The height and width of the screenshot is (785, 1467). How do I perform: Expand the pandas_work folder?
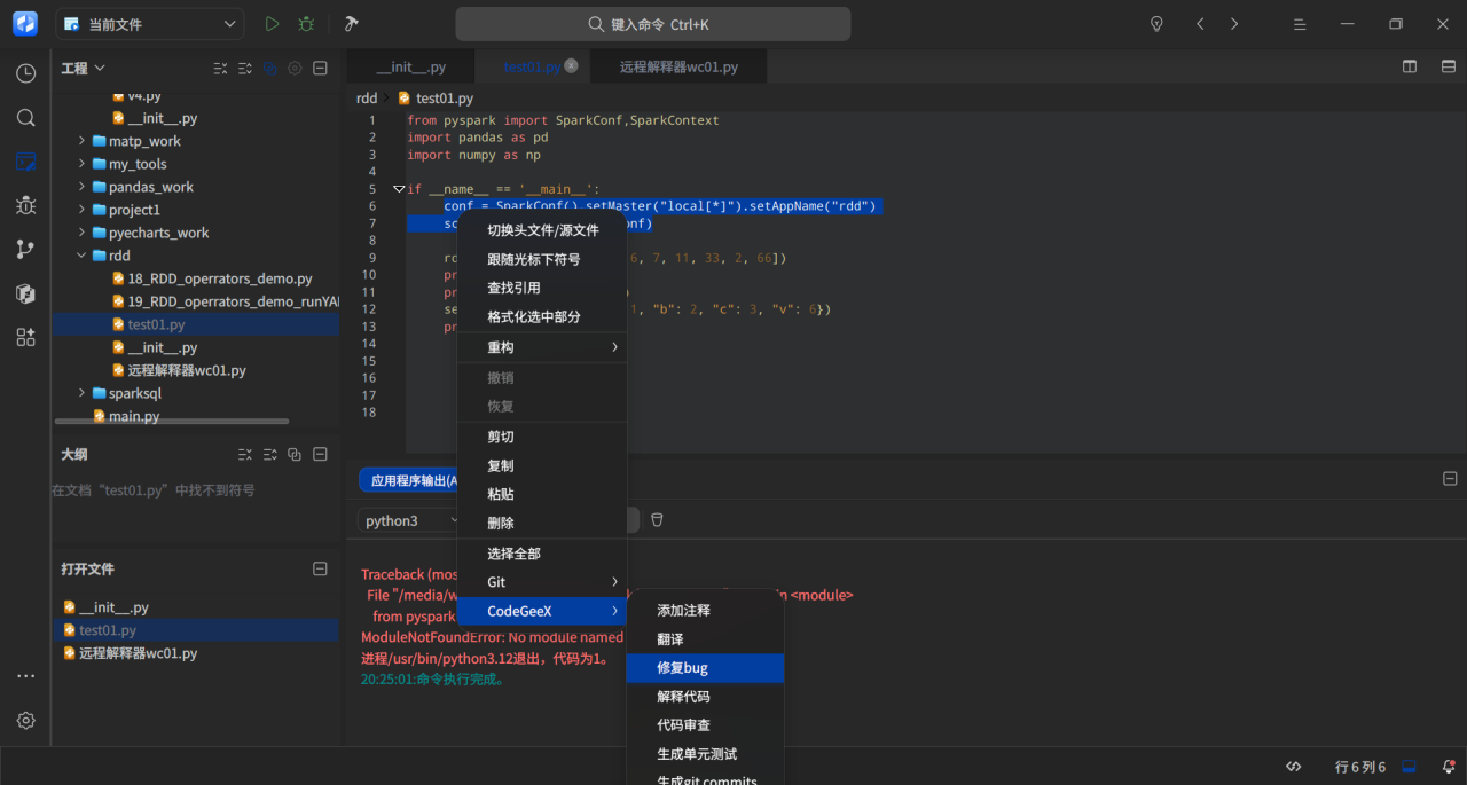pos(82,187)
